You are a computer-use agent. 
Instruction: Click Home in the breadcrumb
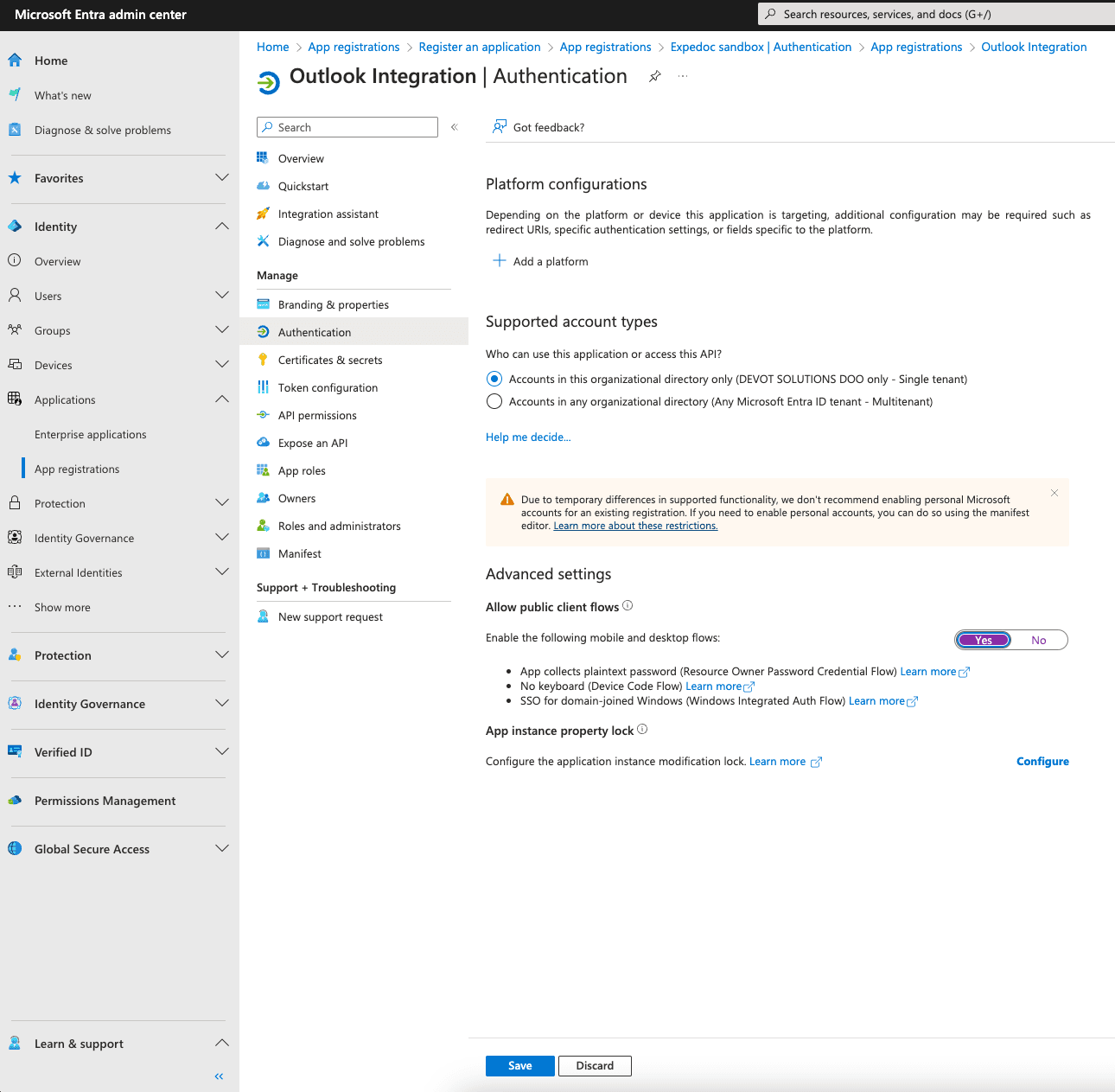[273, 47]
